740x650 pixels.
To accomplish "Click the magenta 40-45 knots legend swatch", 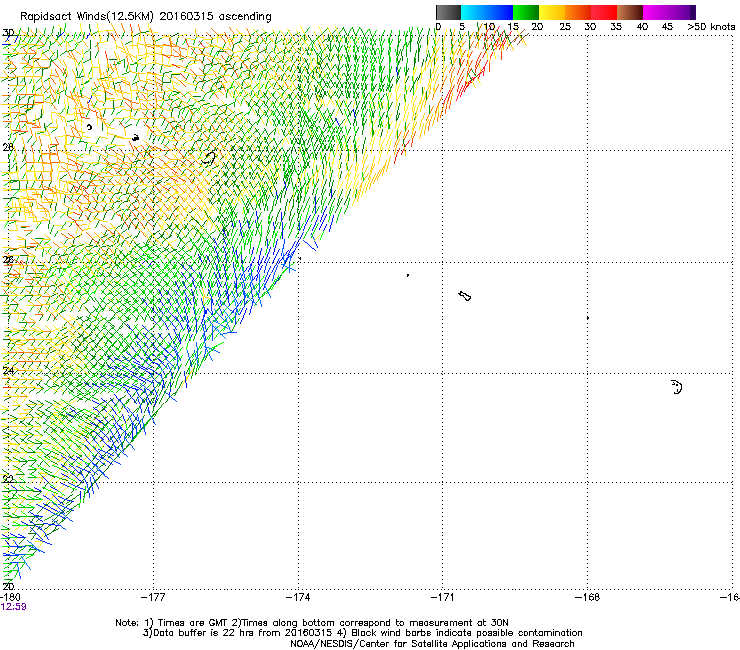I will click(656, 12).
